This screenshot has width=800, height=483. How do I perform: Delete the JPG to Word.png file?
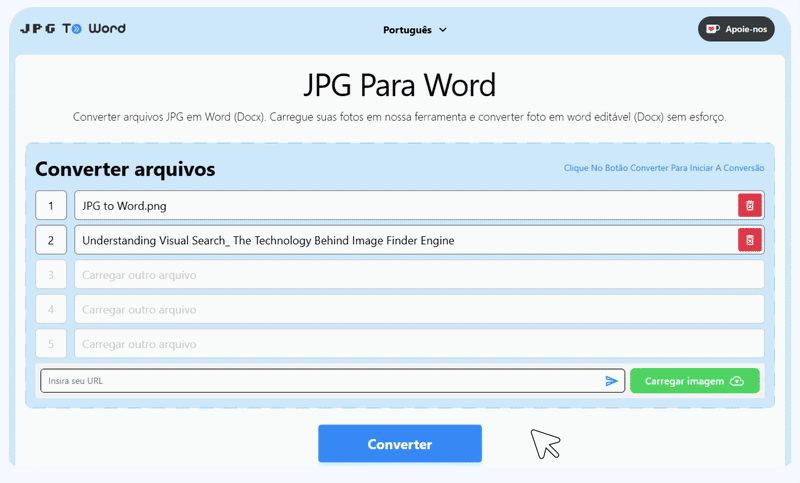[x=749, y=206]
